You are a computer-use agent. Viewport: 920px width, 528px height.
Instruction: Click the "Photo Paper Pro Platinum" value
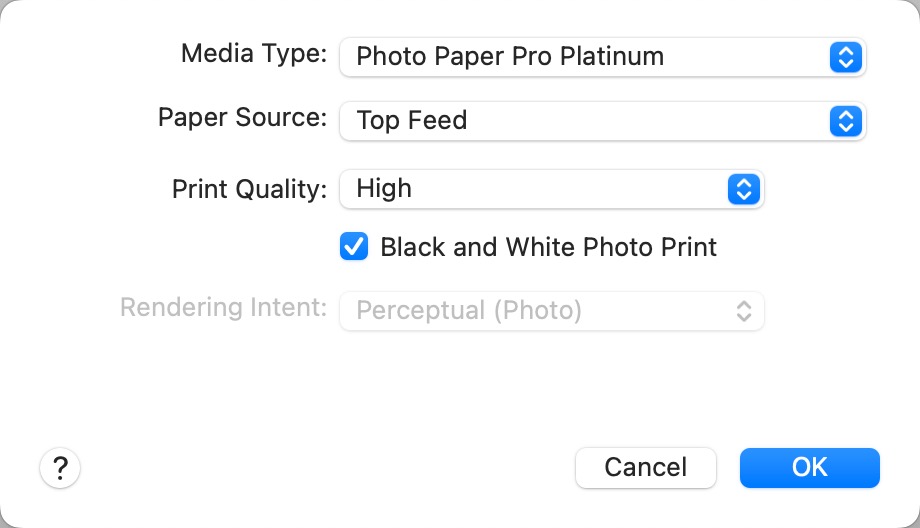click(510, 57)
